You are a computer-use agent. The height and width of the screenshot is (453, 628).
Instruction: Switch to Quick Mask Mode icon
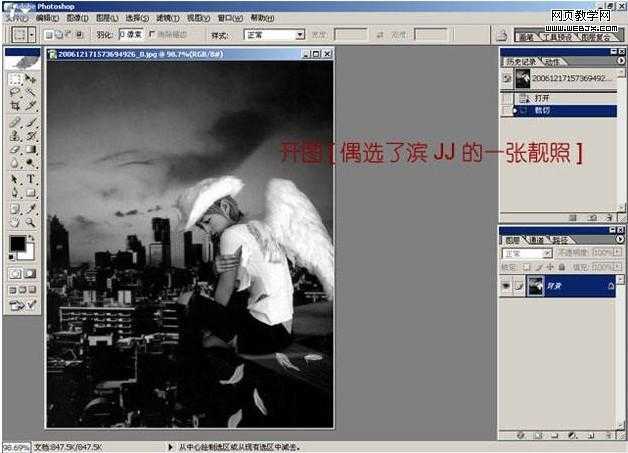pyautogui.click(x=30, y=274)
